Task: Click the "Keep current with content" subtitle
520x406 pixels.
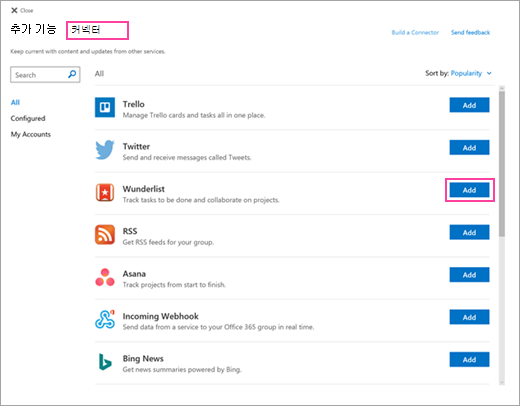Action: coord(88,51)
